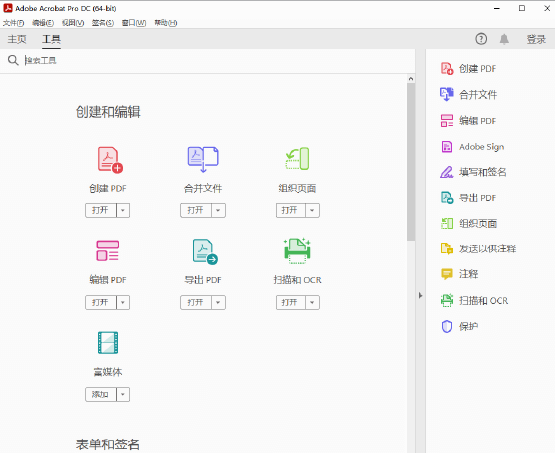Select 填写和签名 pen icon in sidebar

tap(447, 172)
